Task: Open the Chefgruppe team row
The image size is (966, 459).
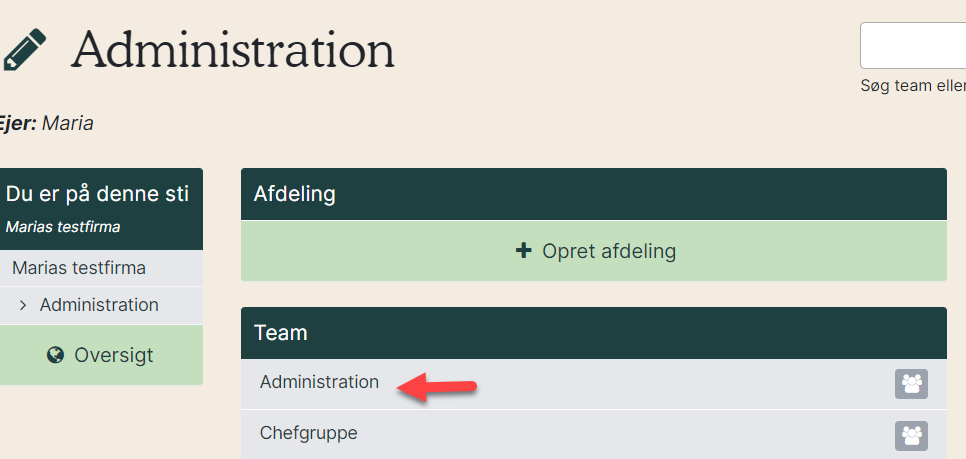Action: tap(594, 434)
